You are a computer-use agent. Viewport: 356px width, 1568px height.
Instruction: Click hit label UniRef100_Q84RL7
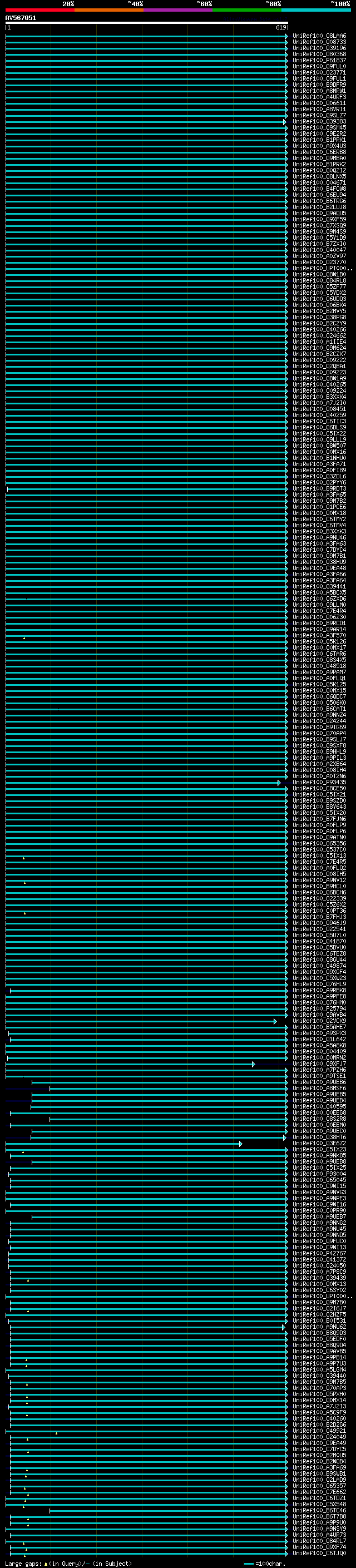click(x=319, y=1541)
